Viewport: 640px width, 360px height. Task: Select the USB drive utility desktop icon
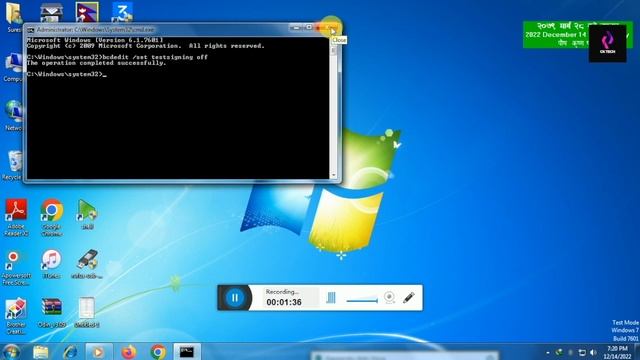(x=87, y=264)
